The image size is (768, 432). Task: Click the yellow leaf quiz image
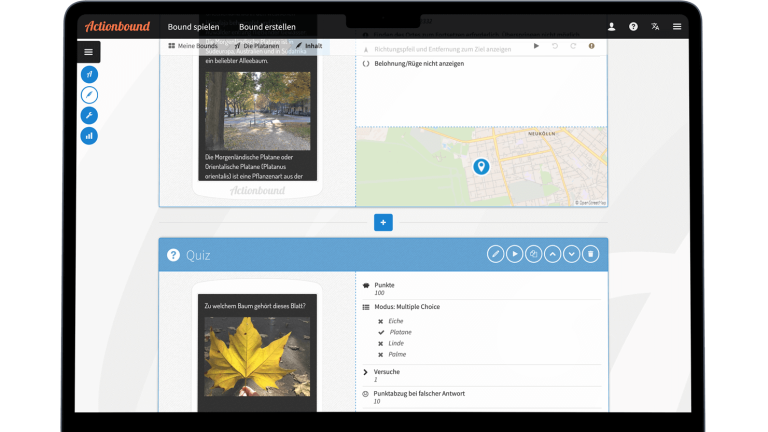(257, 357)
